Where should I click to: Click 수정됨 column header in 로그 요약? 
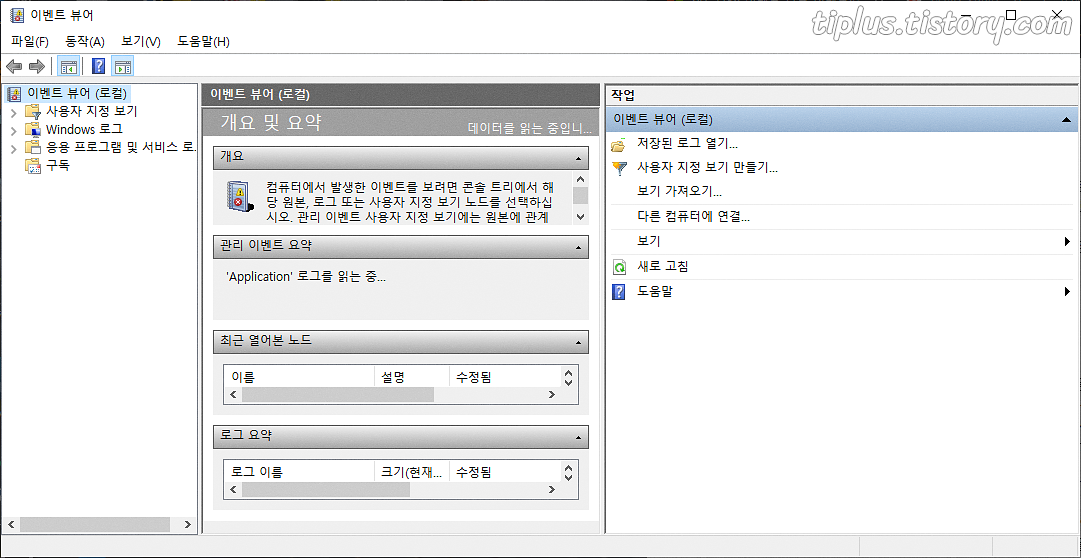point(504,472)
